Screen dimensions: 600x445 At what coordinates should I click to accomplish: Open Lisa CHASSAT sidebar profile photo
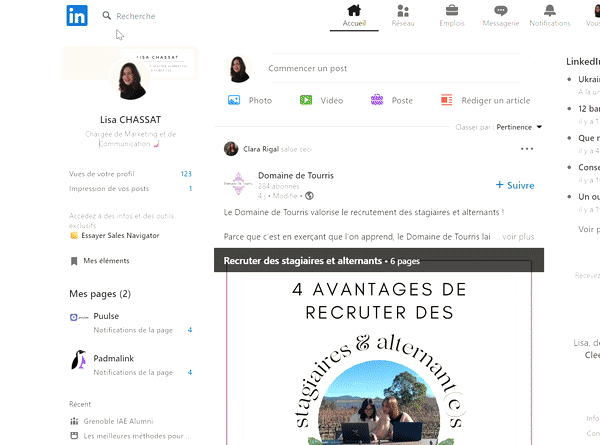click(130, 80)
